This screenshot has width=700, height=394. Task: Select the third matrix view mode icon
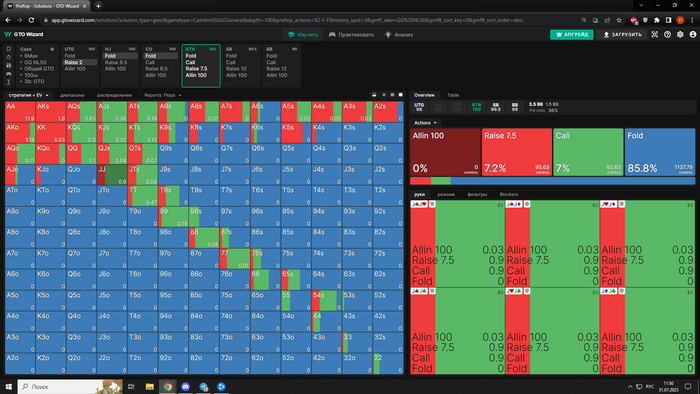click(392, 95)
